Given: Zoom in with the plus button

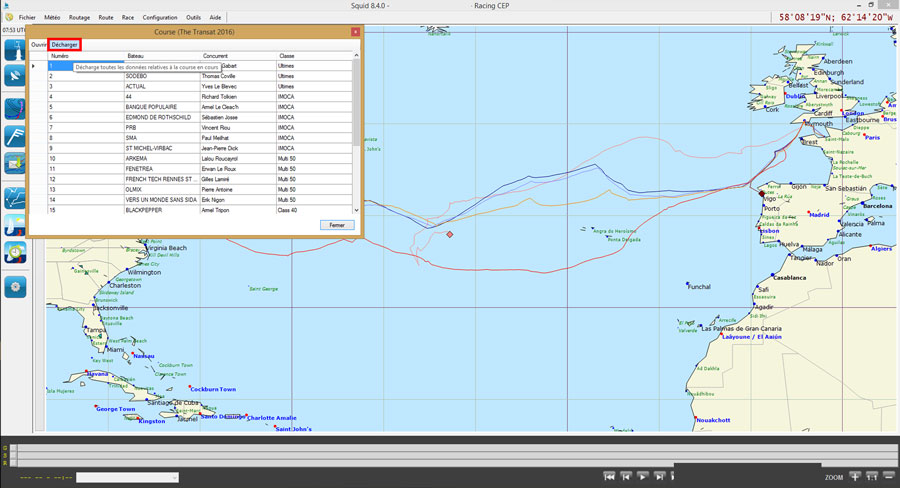Looking at the screenshot, I should coord(855,477).
